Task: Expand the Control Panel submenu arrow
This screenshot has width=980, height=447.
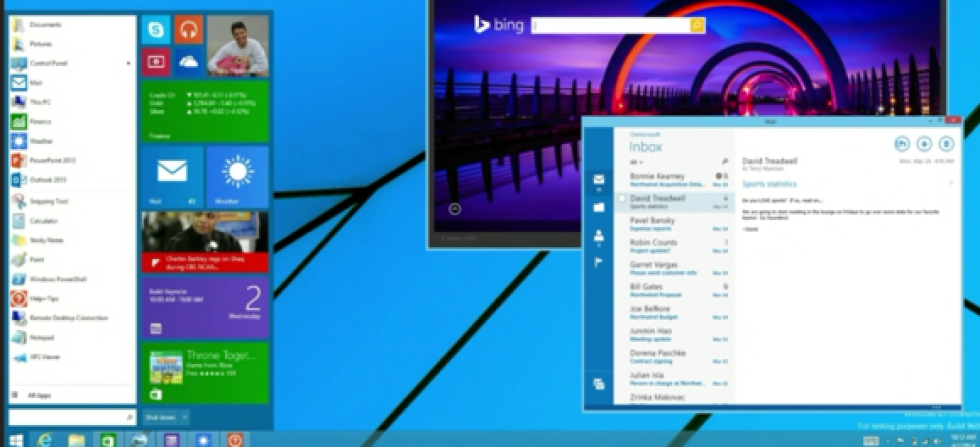Action: 129,62
